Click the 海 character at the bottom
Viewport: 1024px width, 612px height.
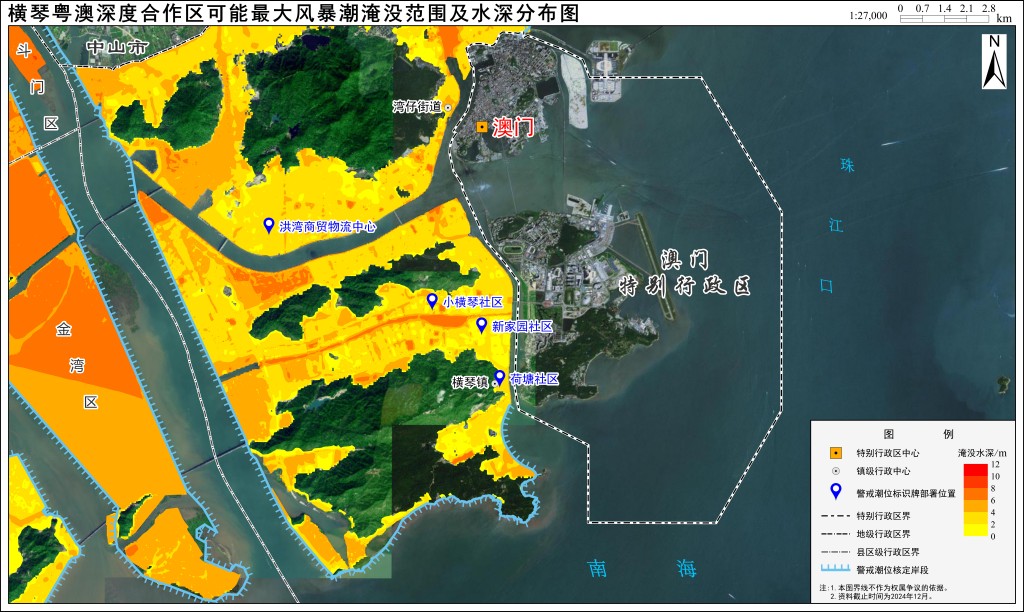click(x=686, y=568)
